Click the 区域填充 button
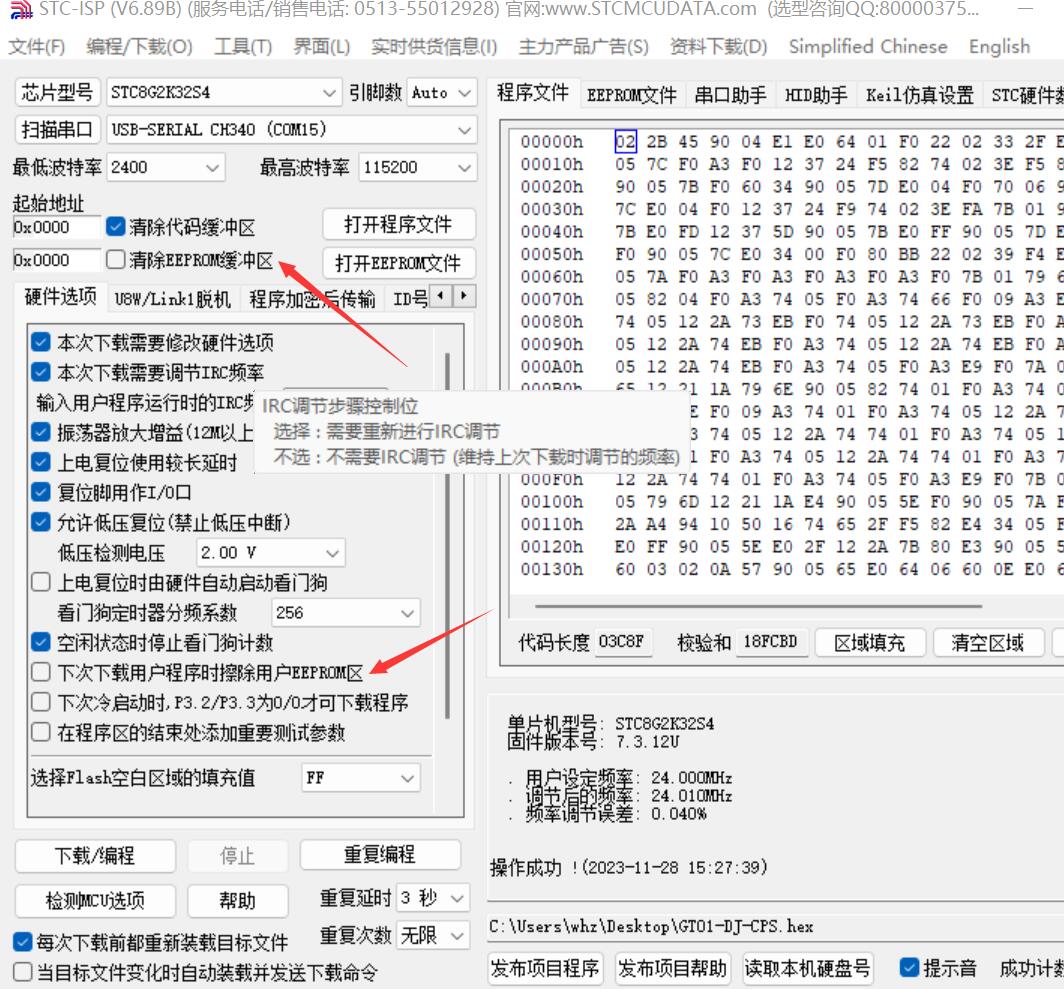Screen dimensions: 1064x989 (870, 642)
